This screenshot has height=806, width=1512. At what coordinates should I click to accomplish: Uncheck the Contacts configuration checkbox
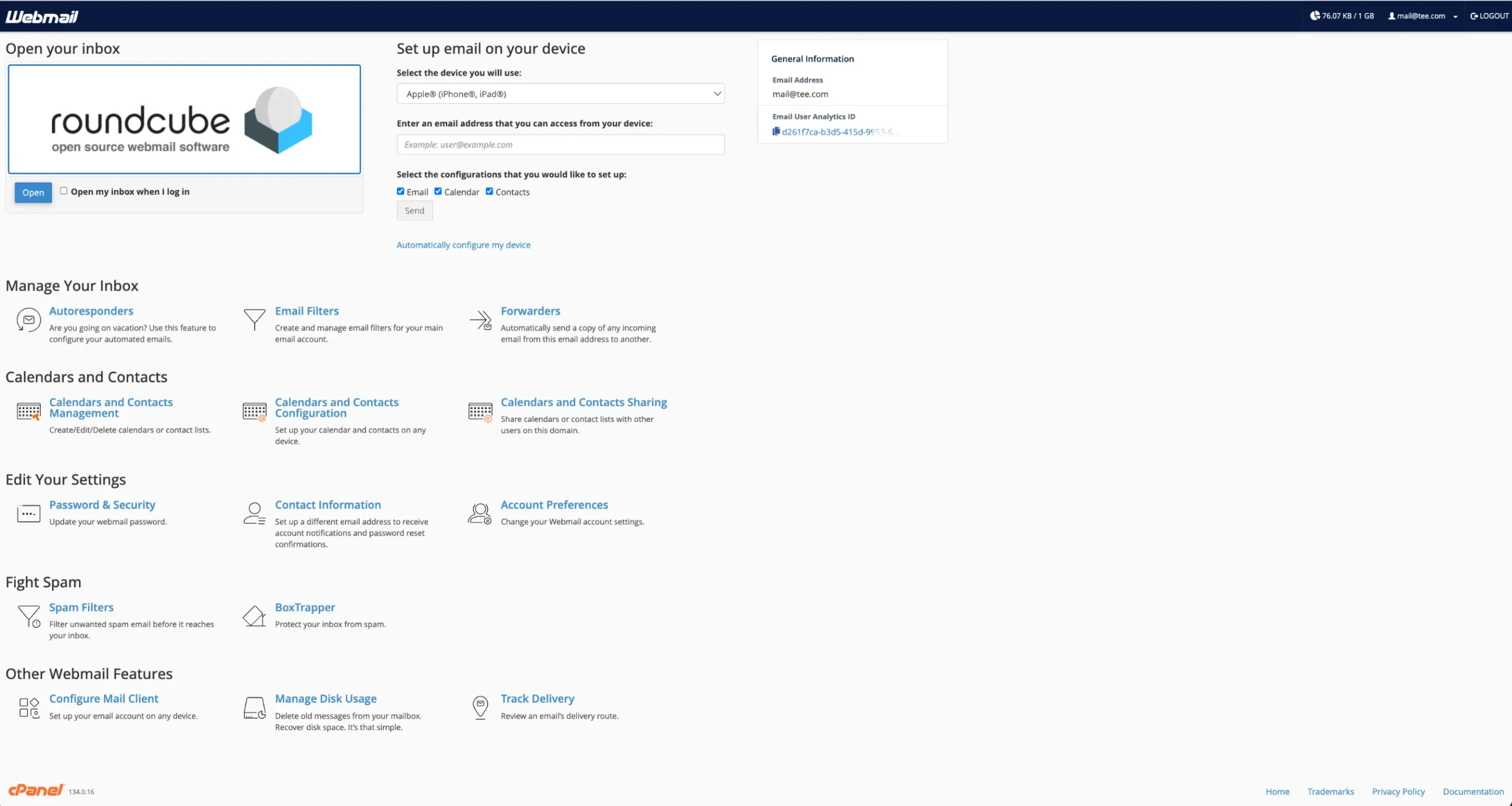point(490,191)
